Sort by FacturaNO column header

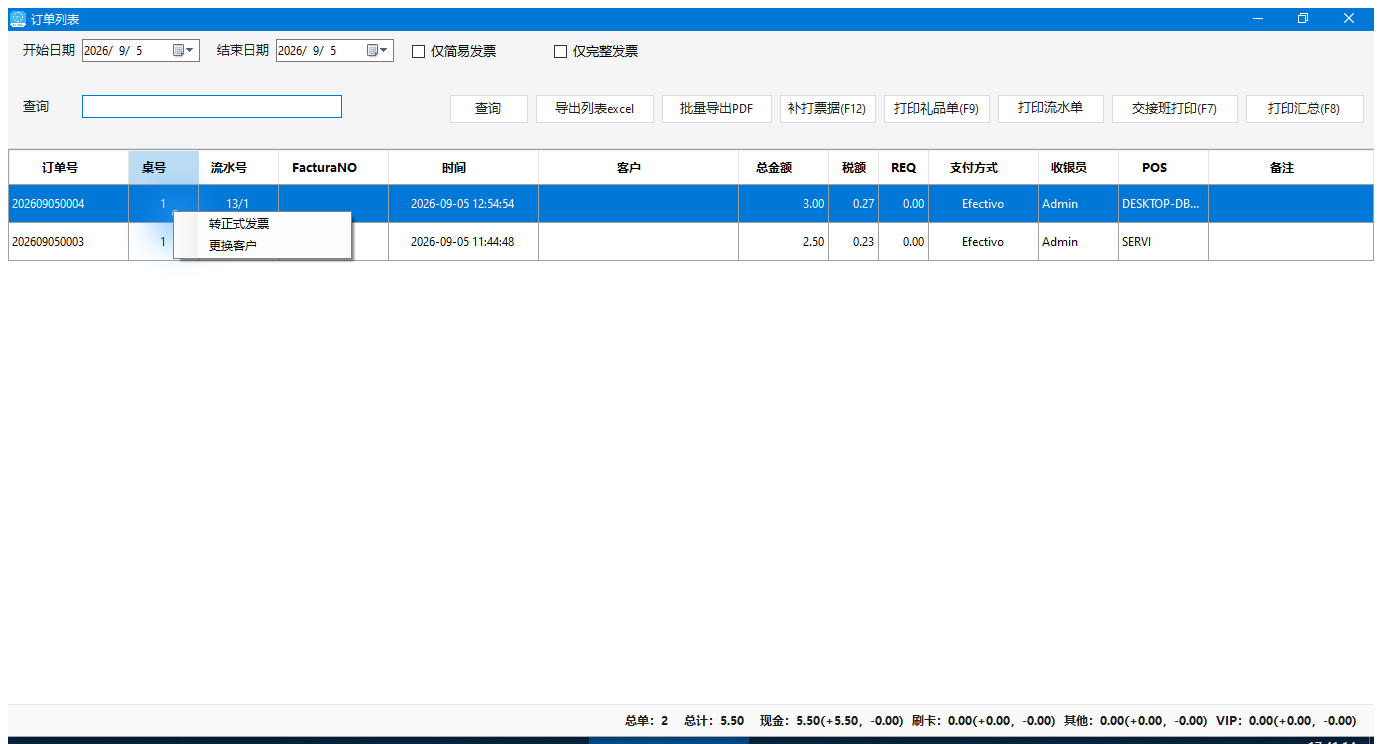pos(333,167)
